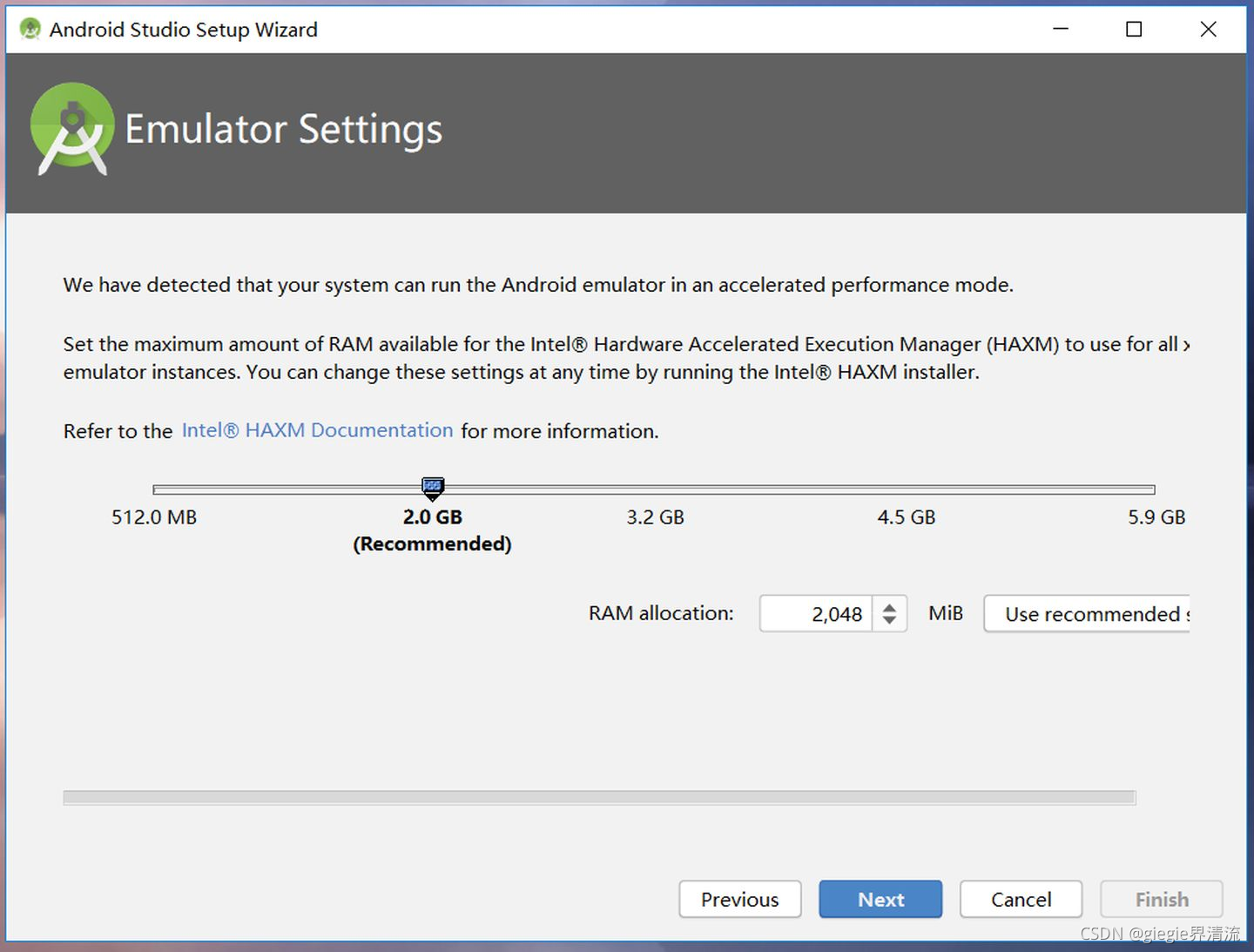Proceed with the Next button
Viewport: 1254px width, 952px height.
880,899
